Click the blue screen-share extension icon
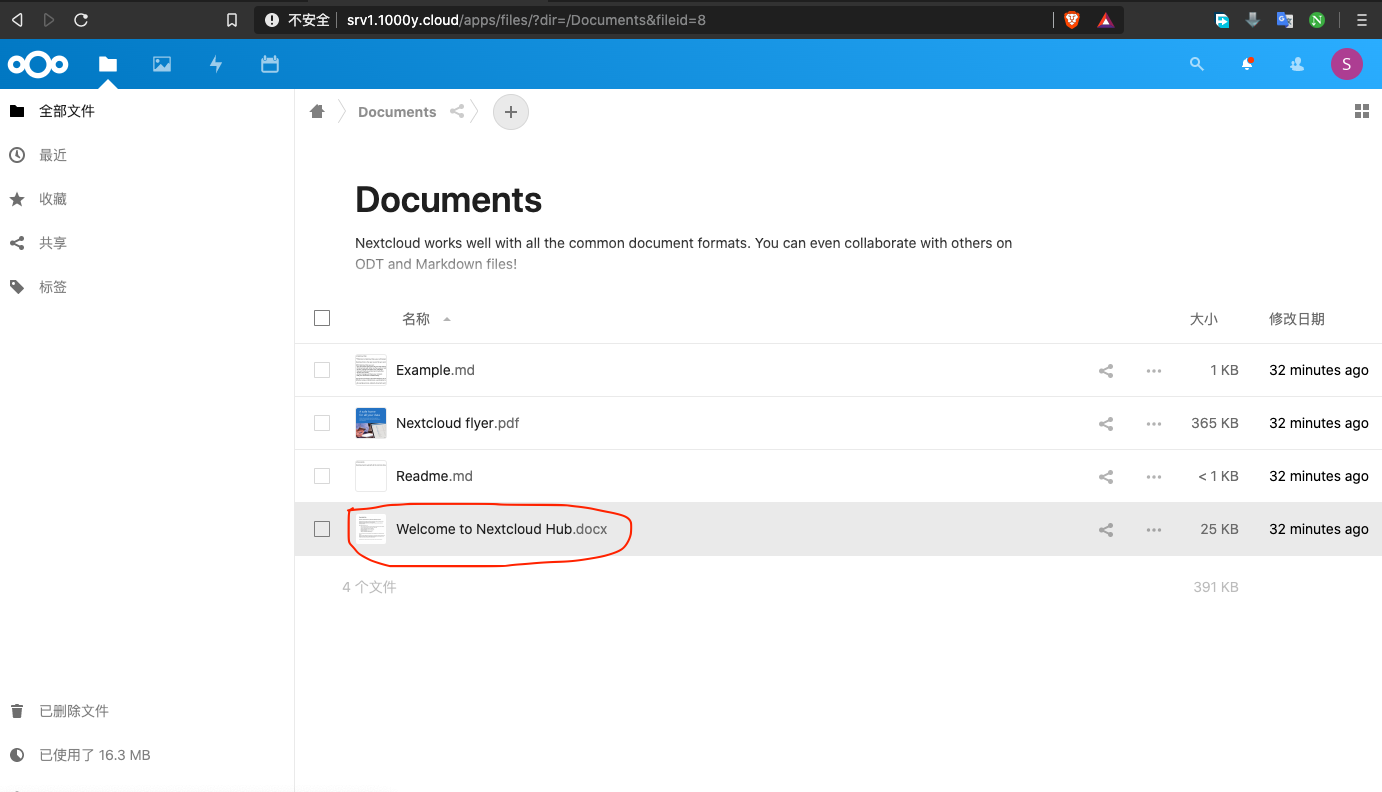1382x792 pixels. [x=1222, y=19]
